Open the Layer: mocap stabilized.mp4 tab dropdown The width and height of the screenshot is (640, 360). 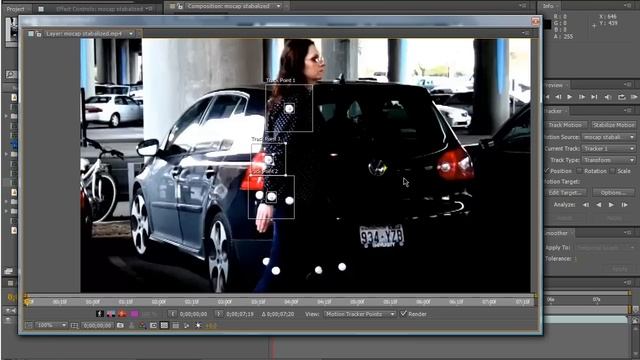pos(131,34)
